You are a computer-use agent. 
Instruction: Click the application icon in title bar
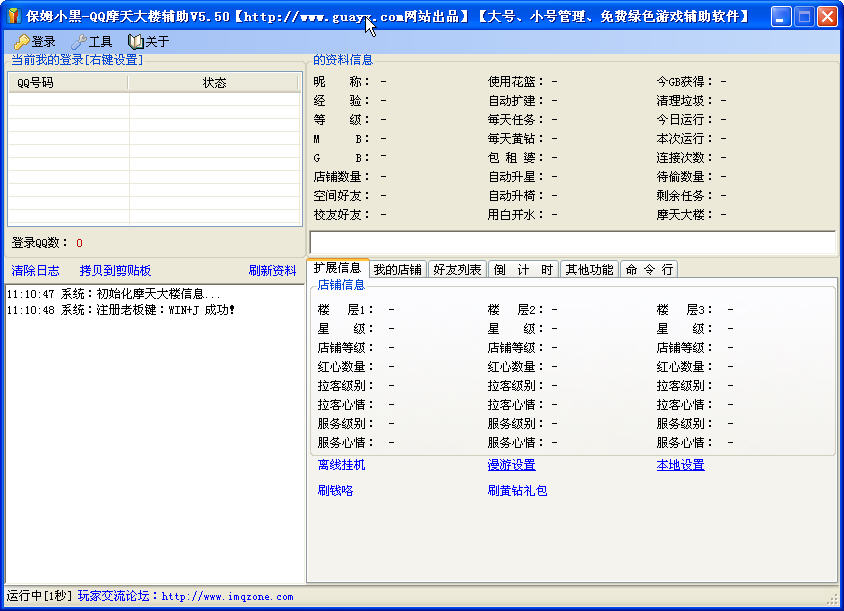coord(13,16)
